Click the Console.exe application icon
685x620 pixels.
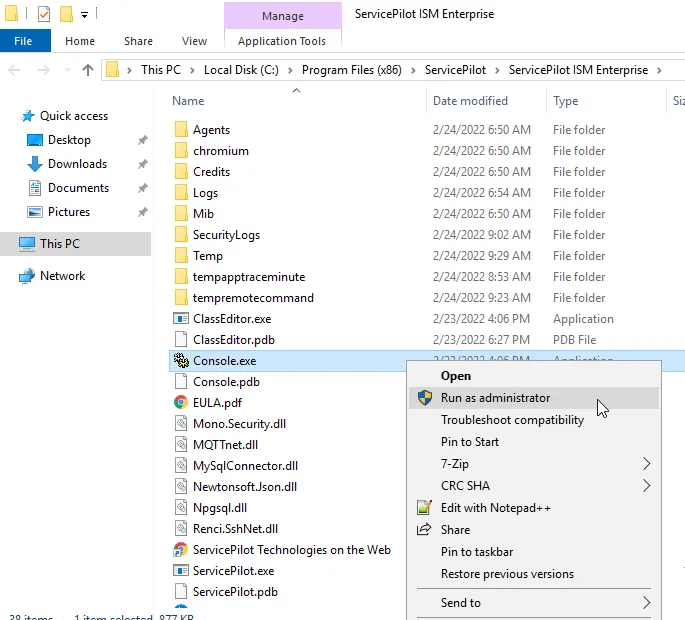(x=181, y=361)
